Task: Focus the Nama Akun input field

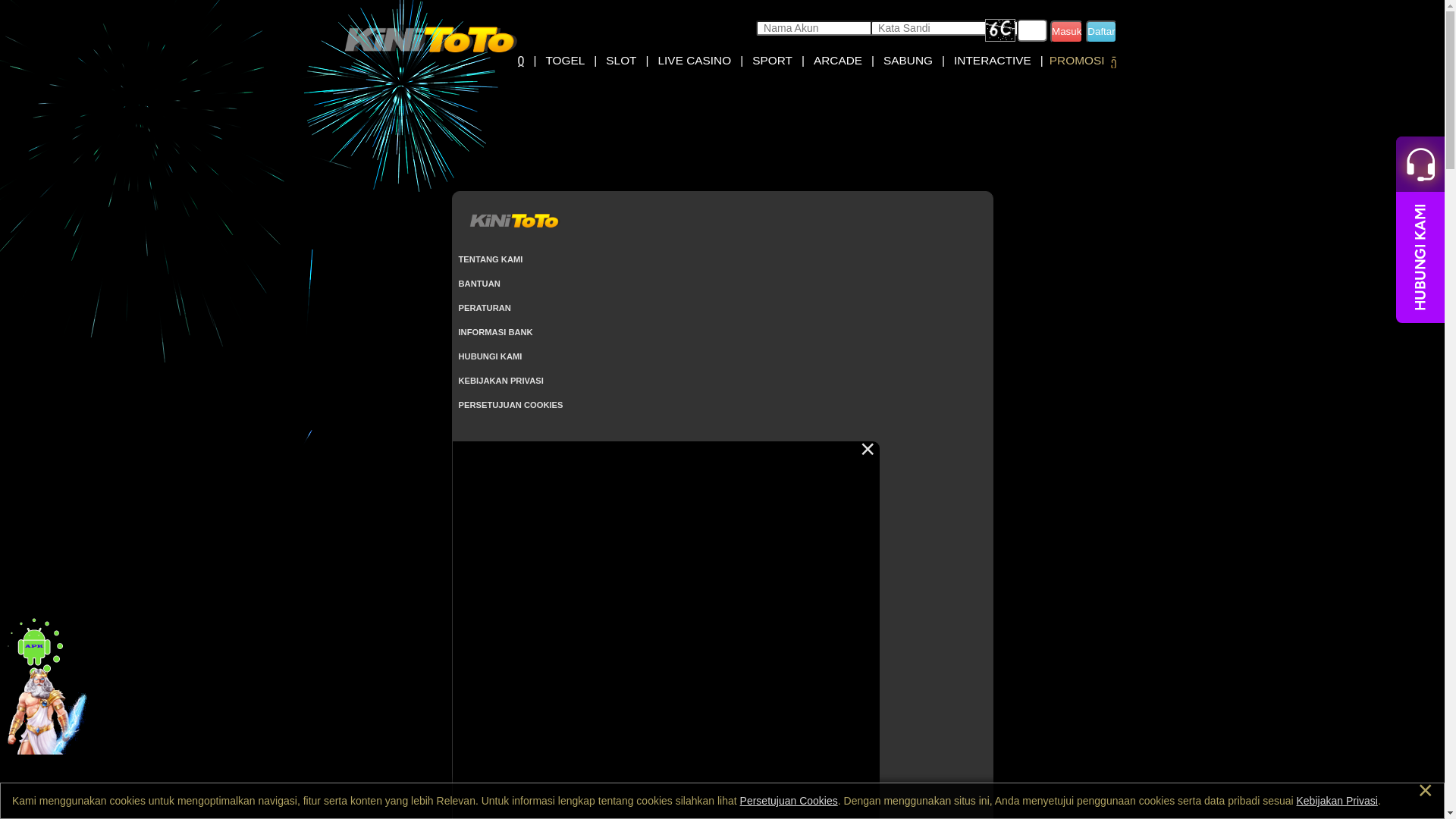Action: (814, 28)
